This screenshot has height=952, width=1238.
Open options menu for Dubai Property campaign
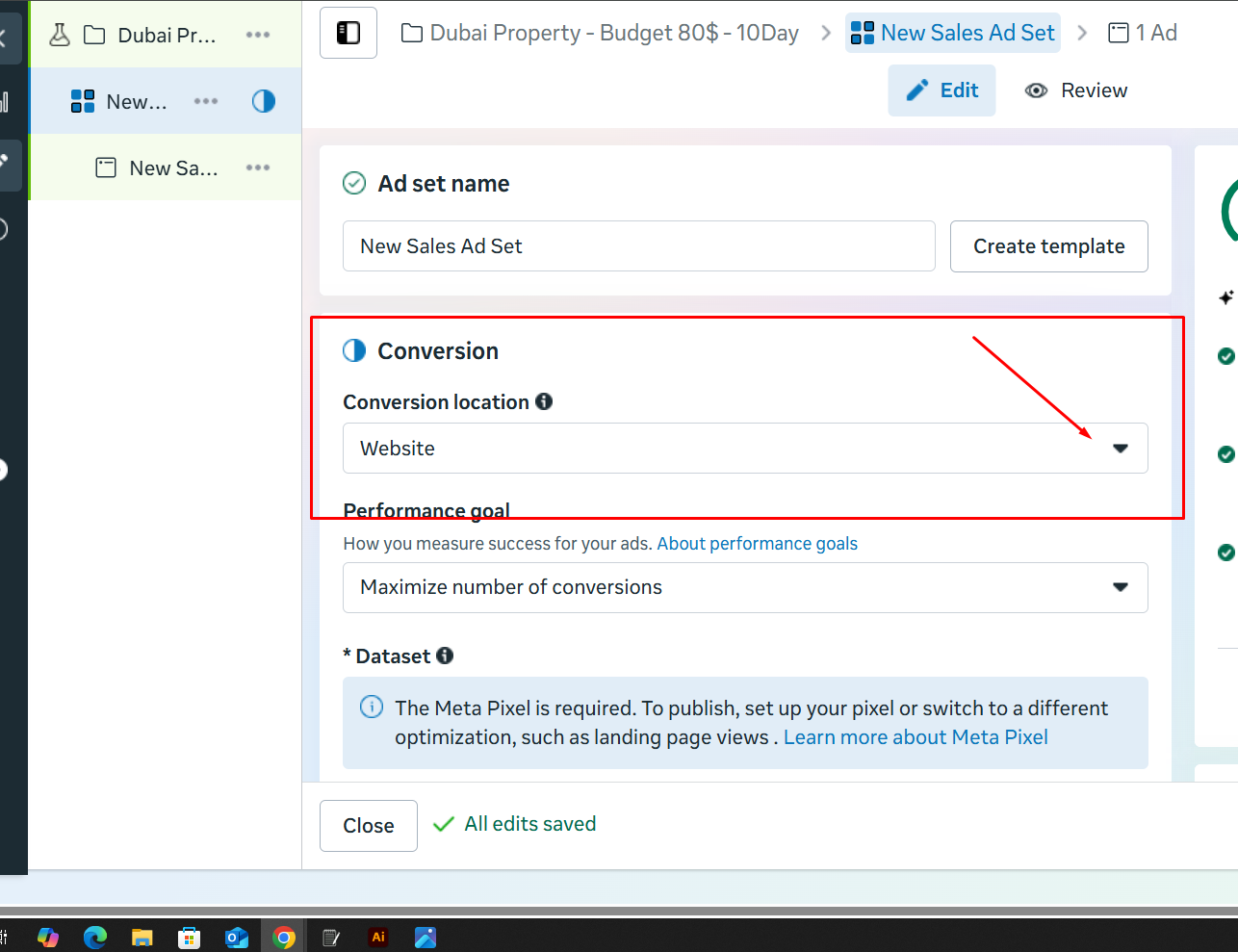(258, 35)
